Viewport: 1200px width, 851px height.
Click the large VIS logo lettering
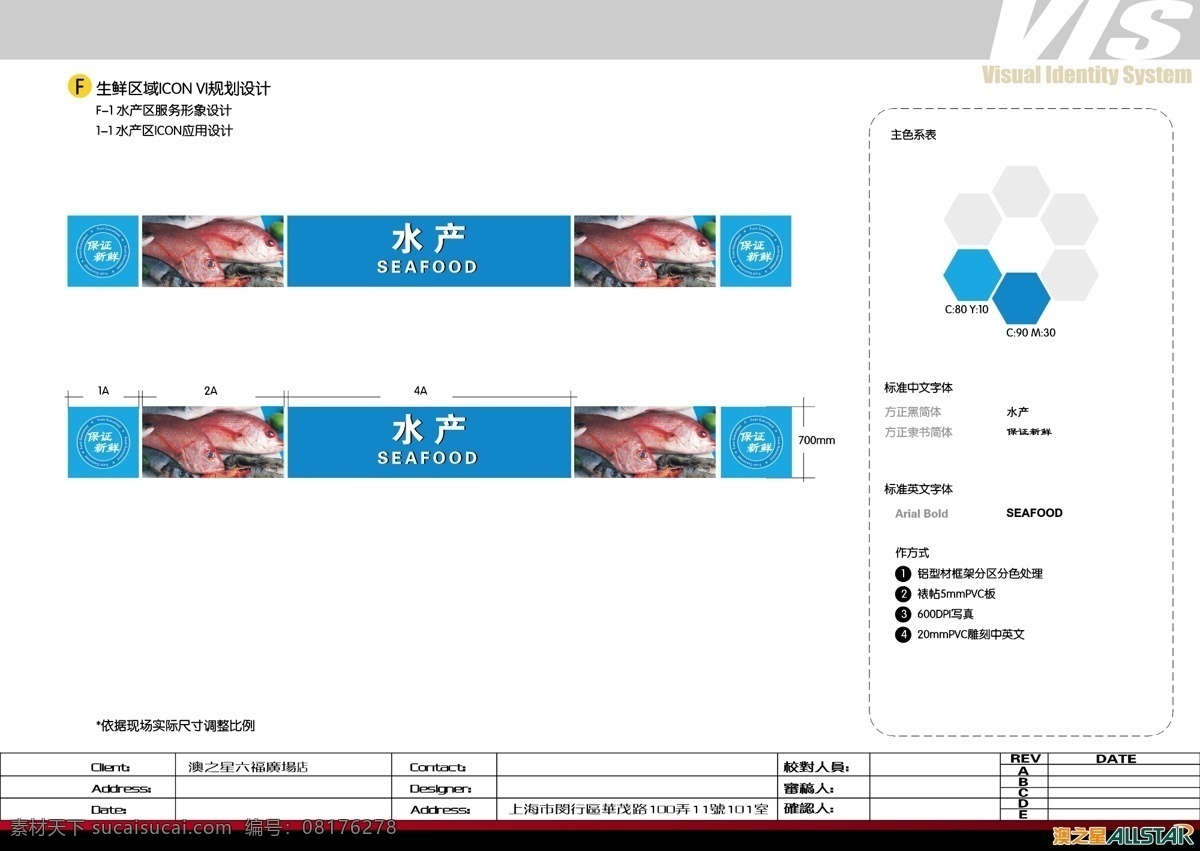pos(1093,30)
